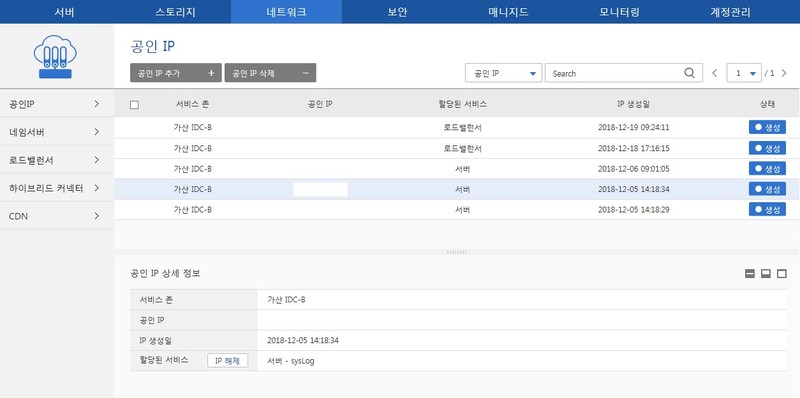Sort by 공인 IP column header
Viewport: 800px width, 398px height.
tap(320, 104)
